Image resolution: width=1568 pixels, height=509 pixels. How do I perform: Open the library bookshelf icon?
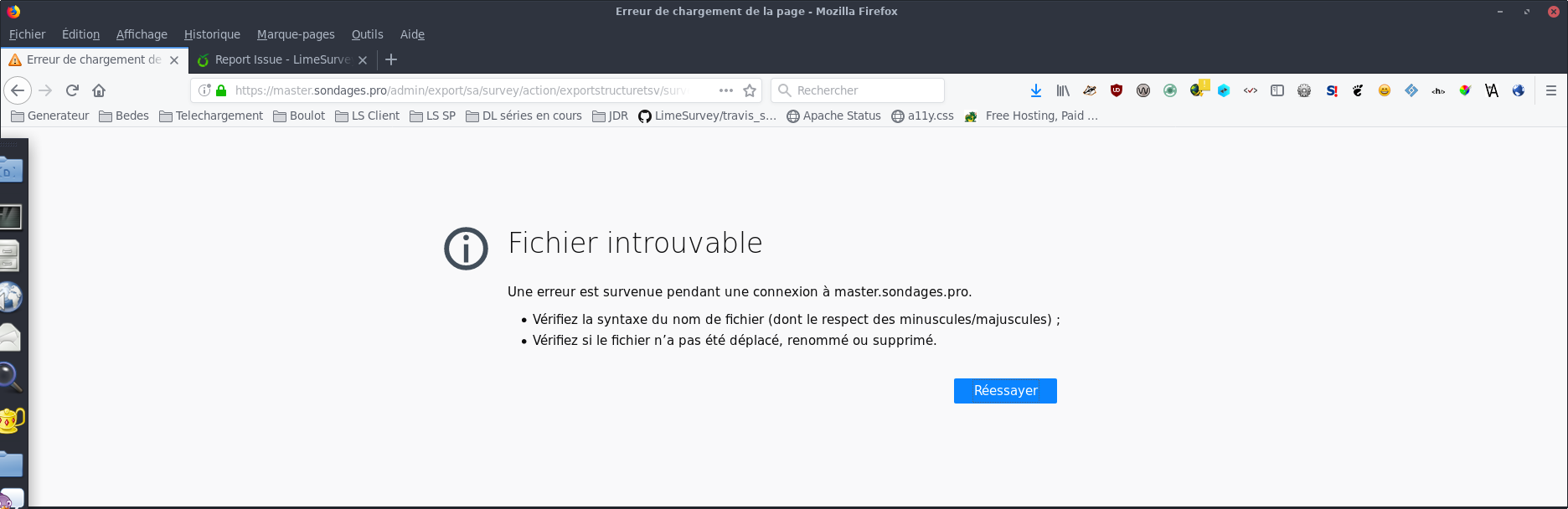pos(1063,90)
